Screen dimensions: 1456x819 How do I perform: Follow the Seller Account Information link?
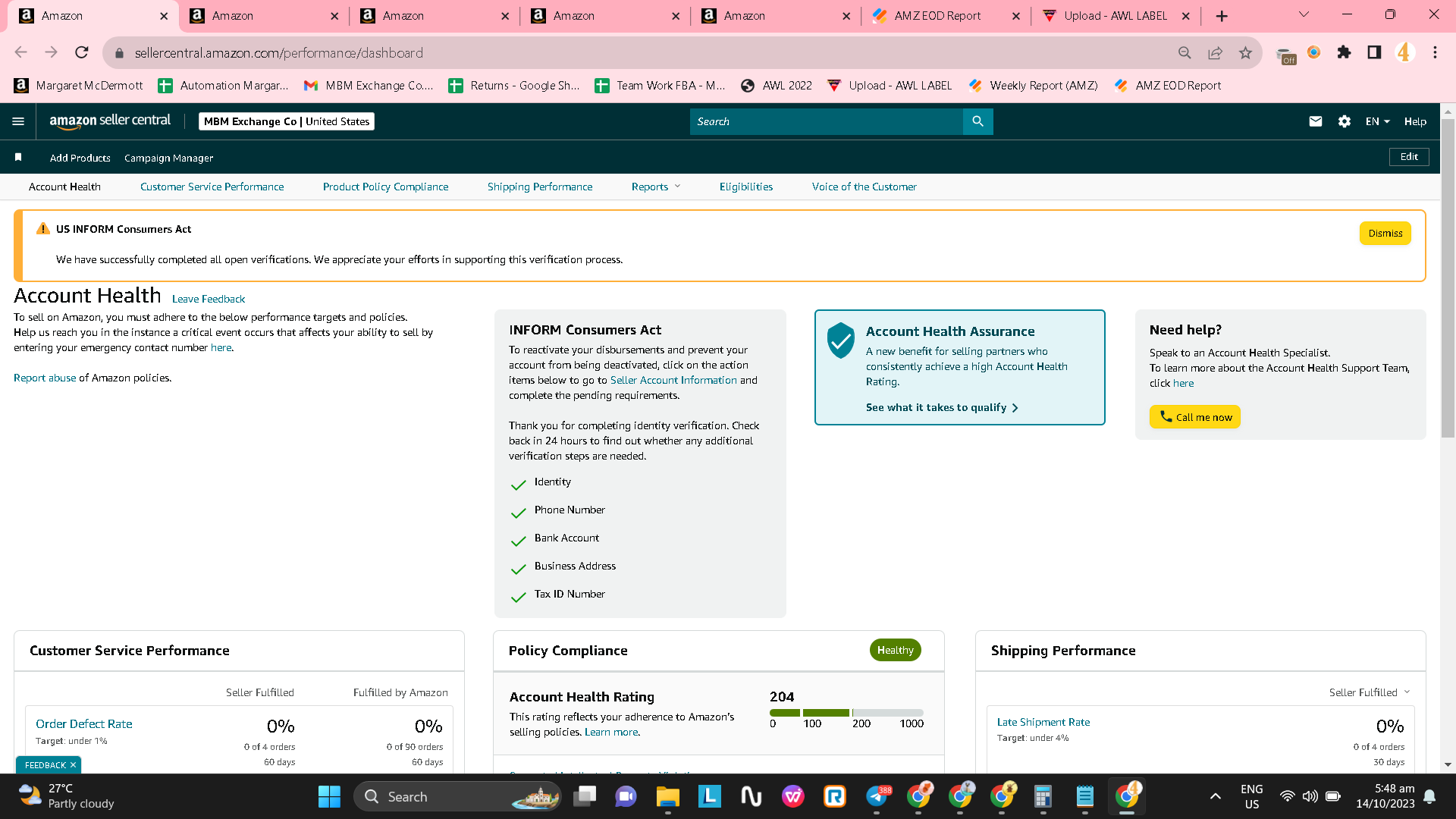pos(673,380)
